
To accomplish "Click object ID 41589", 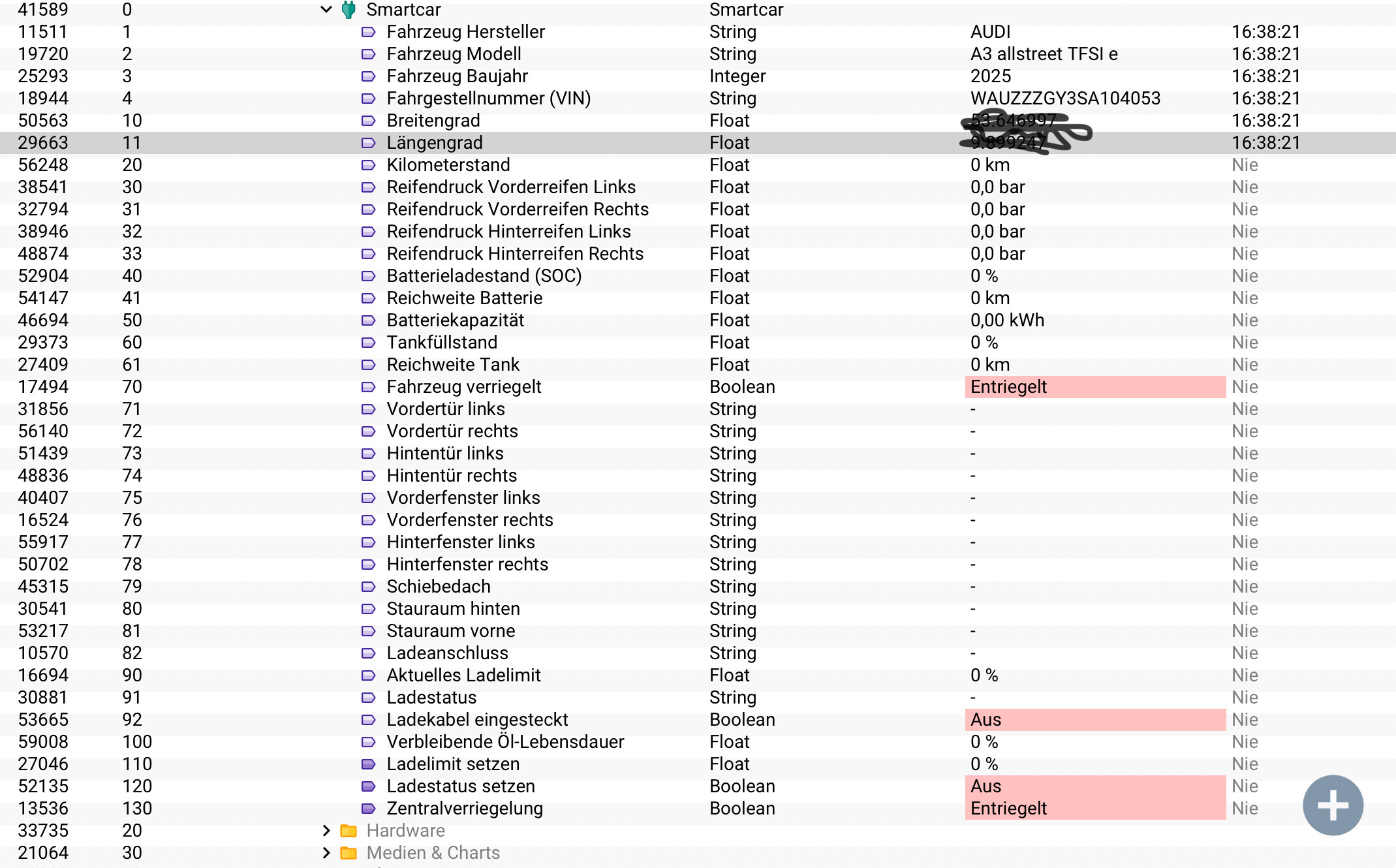I will (43, 10).
